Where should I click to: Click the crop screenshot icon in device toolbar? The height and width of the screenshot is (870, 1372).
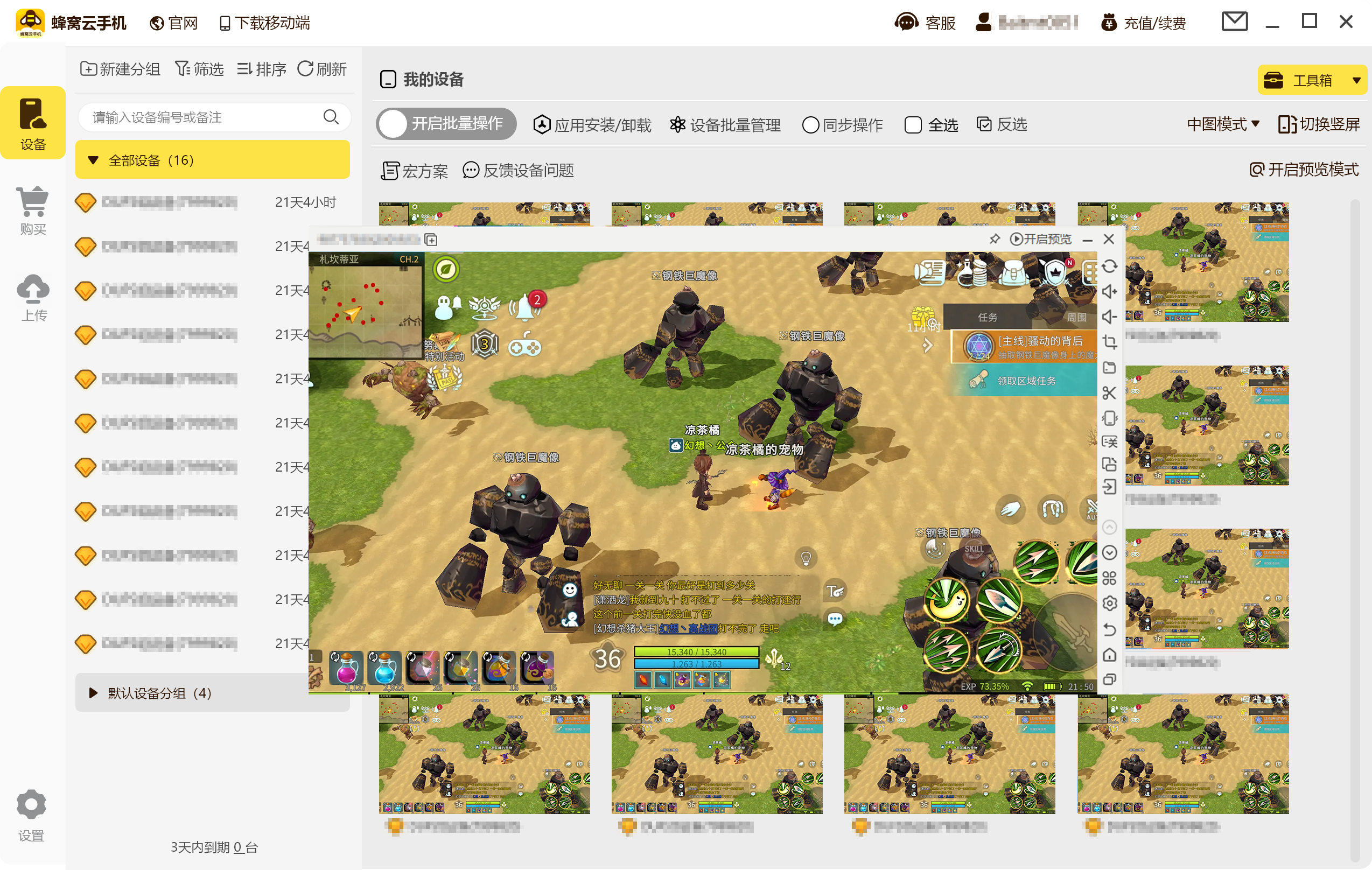(x=1109, y=342)
